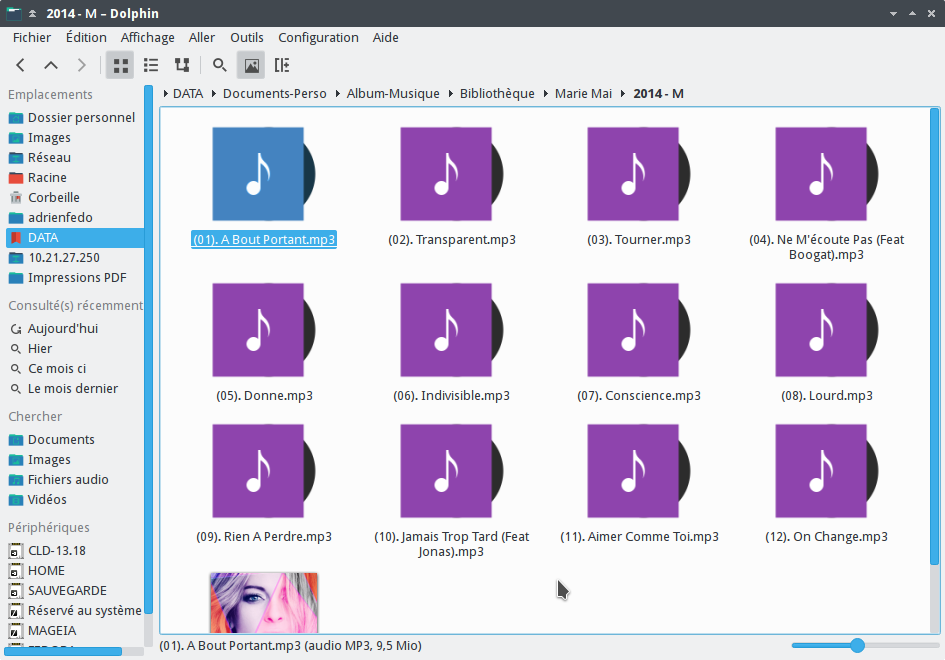This screenshot has width=945, height=660.
Task: Expand the arrow before DATA in the breadcrumb
Action: pos(166,93)
